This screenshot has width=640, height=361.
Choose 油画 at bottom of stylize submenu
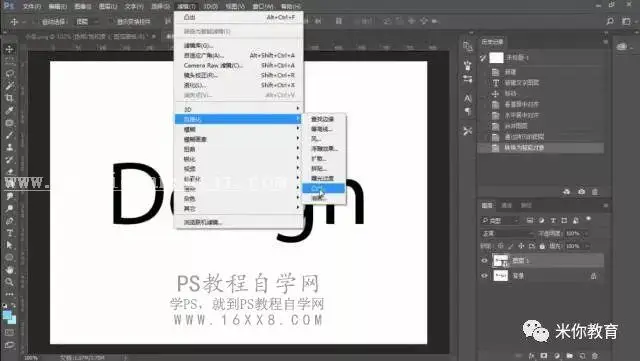(324, 198)
